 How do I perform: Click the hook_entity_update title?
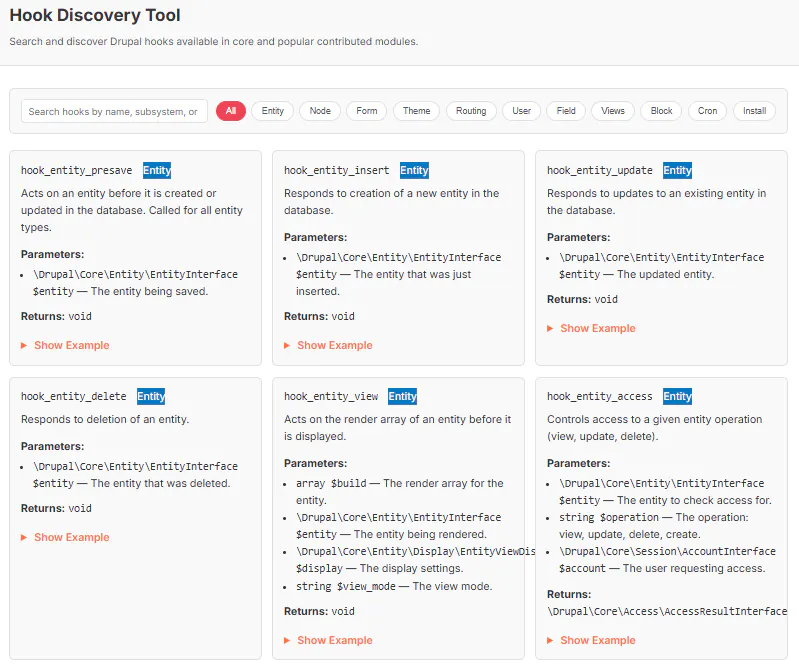tap(600, 170)
